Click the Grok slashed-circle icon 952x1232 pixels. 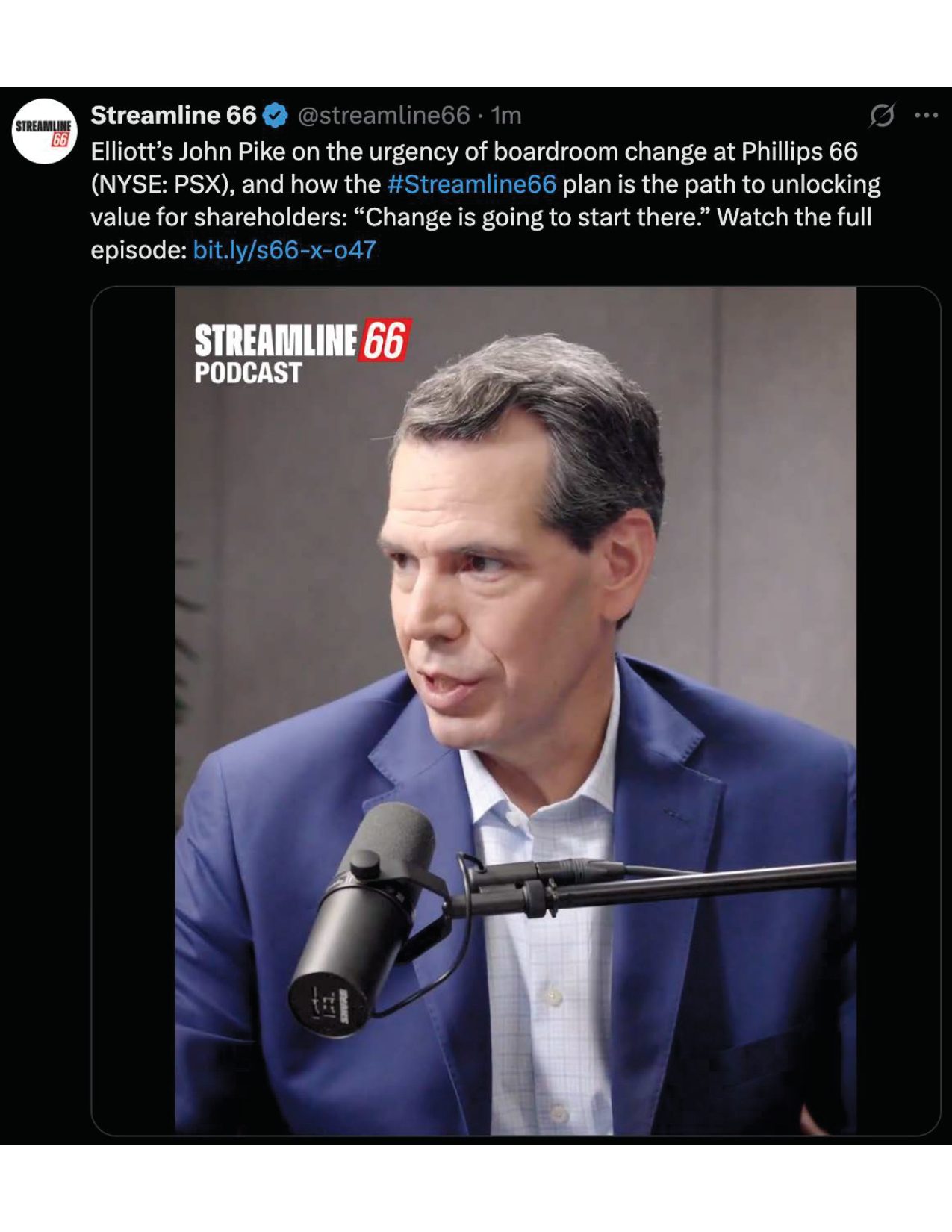point(881,115)
